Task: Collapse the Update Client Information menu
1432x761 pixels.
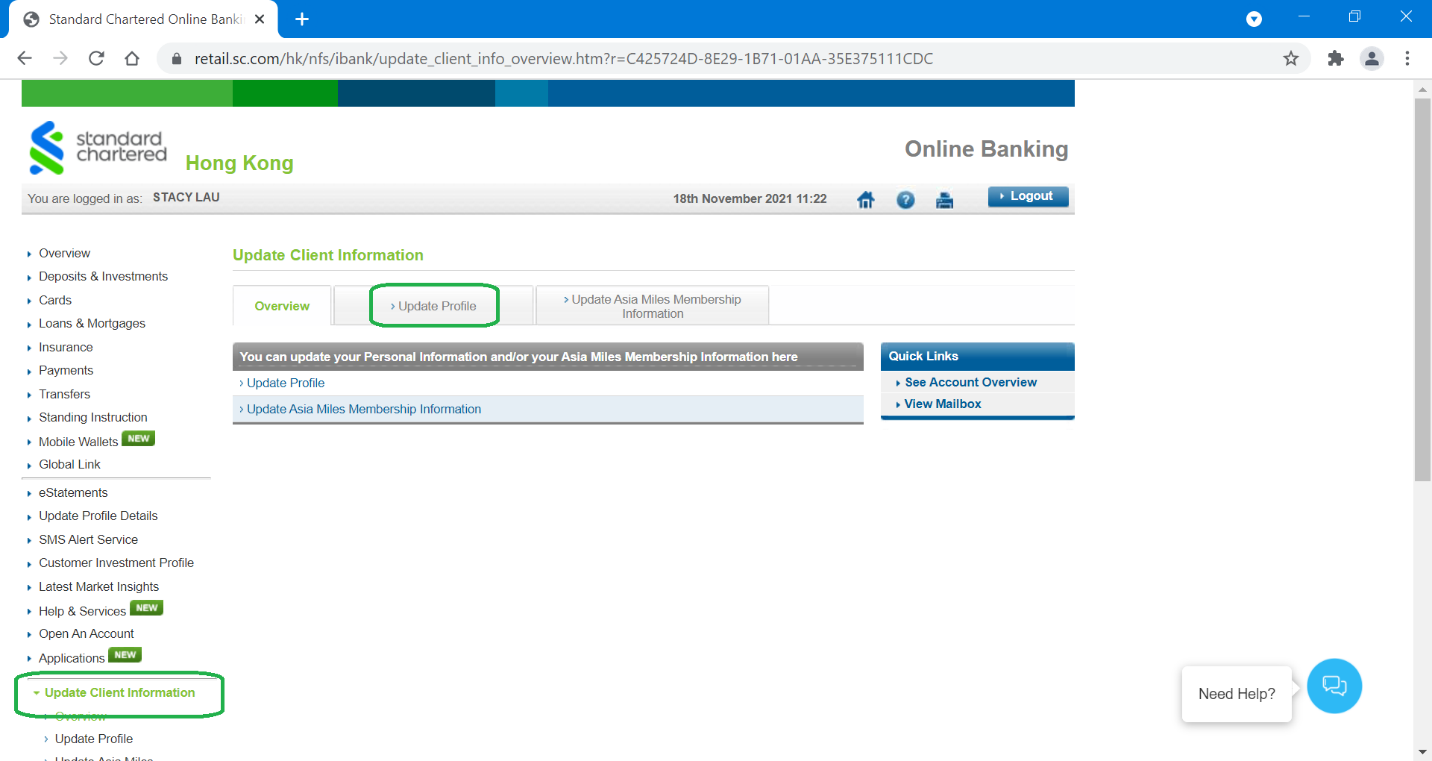Action: tap(119, 693)
